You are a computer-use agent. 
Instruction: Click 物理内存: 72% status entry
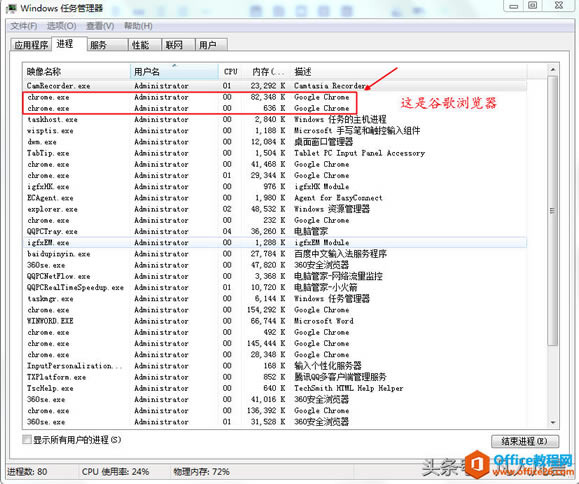click(x=202, y=472)
